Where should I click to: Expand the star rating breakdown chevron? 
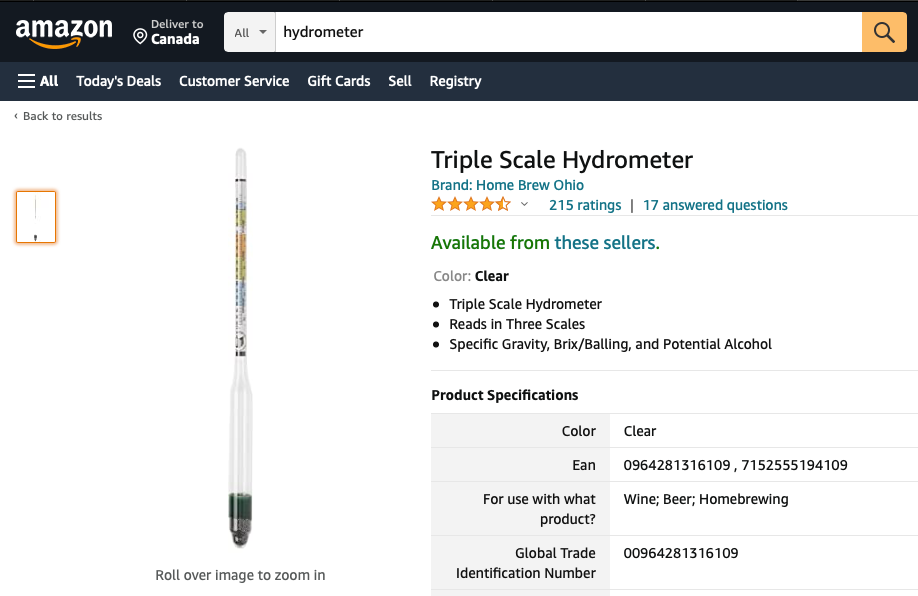(x=523, y=205)
